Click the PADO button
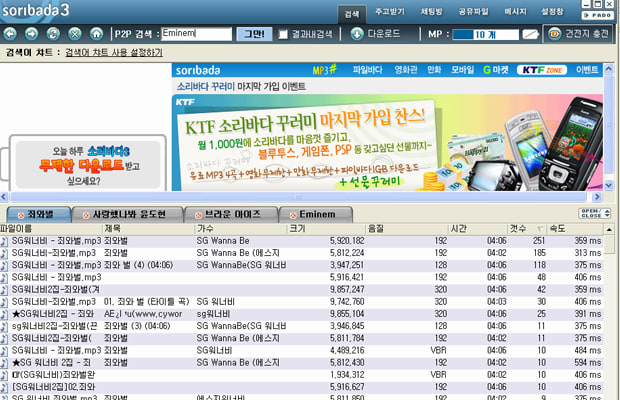This screenshot has width=620, height=400. pyautogui.click(x=598, y=15)
